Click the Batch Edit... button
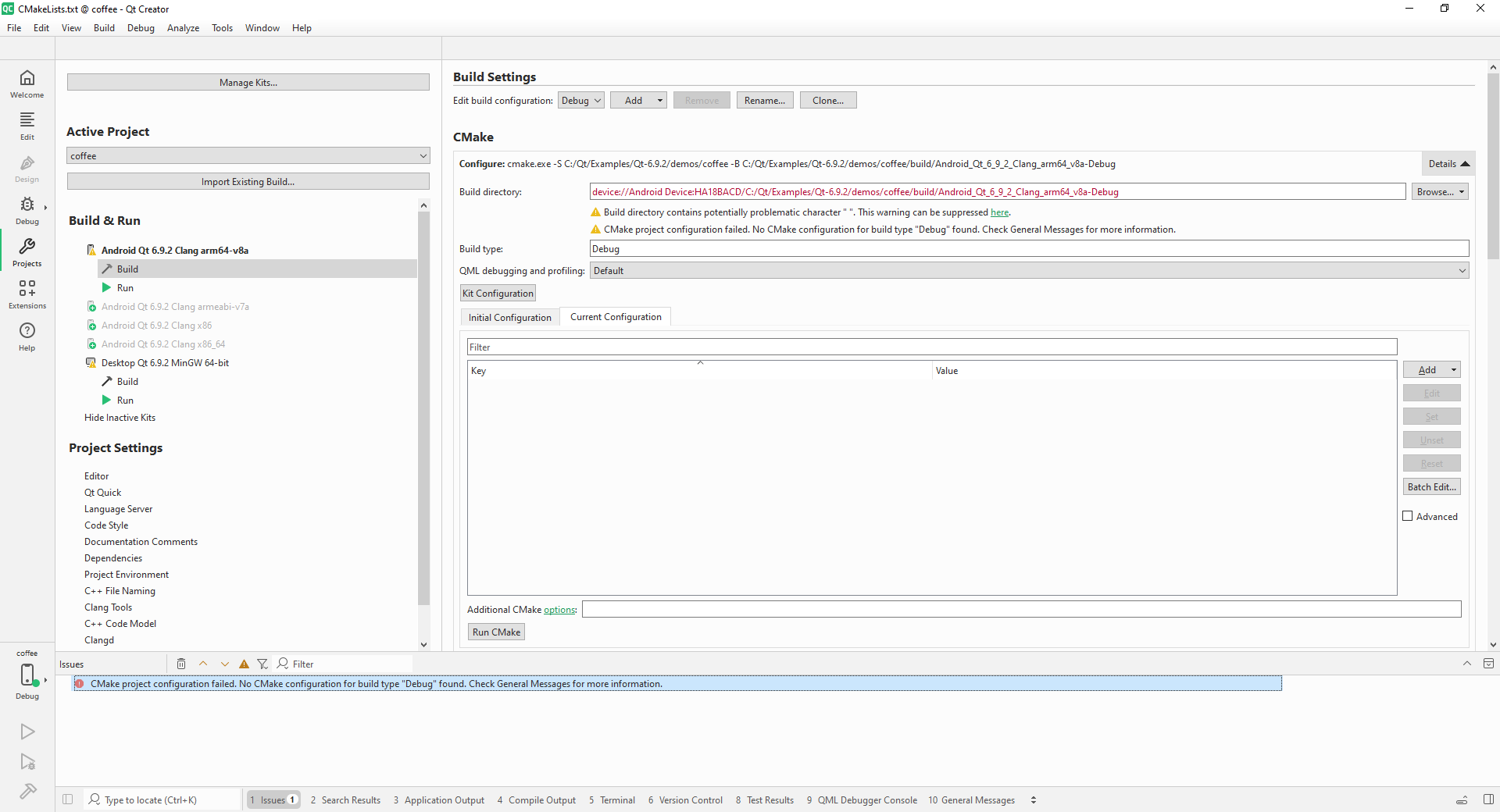1500x812 pixels. pyautogui.click(x=1432, y=487)
